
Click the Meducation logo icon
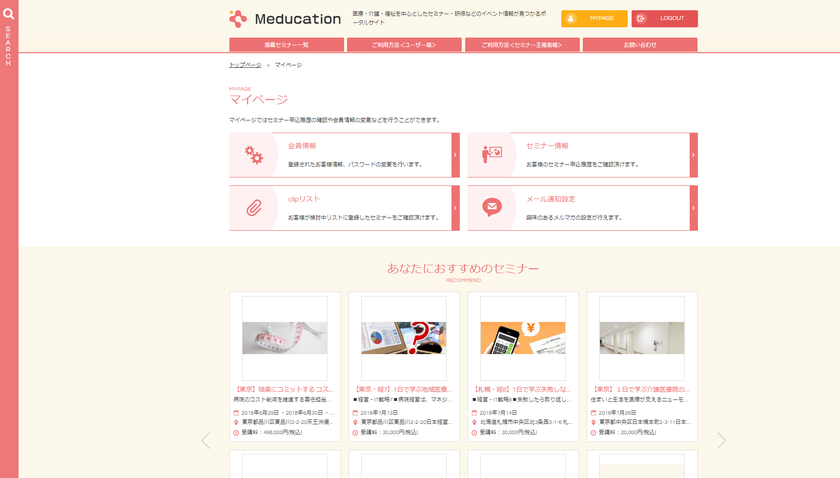[238, 19]
